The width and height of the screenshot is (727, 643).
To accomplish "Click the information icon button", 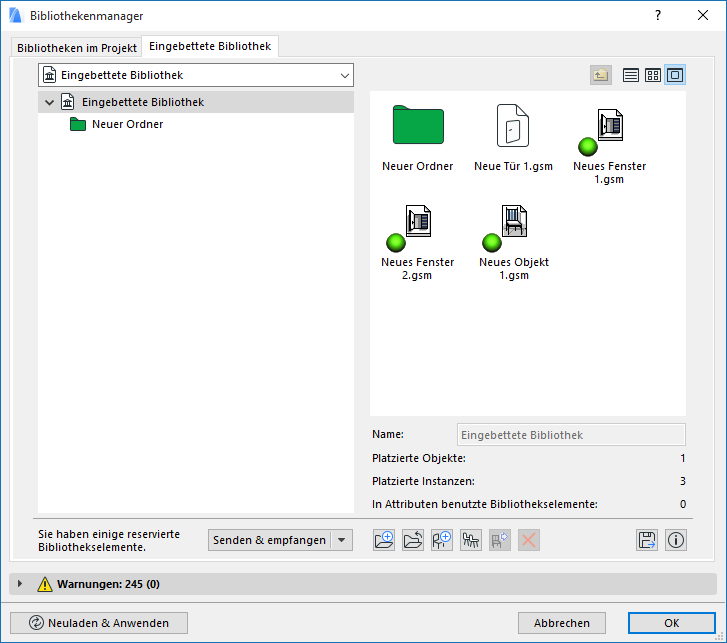I will (x=676, y=540).
